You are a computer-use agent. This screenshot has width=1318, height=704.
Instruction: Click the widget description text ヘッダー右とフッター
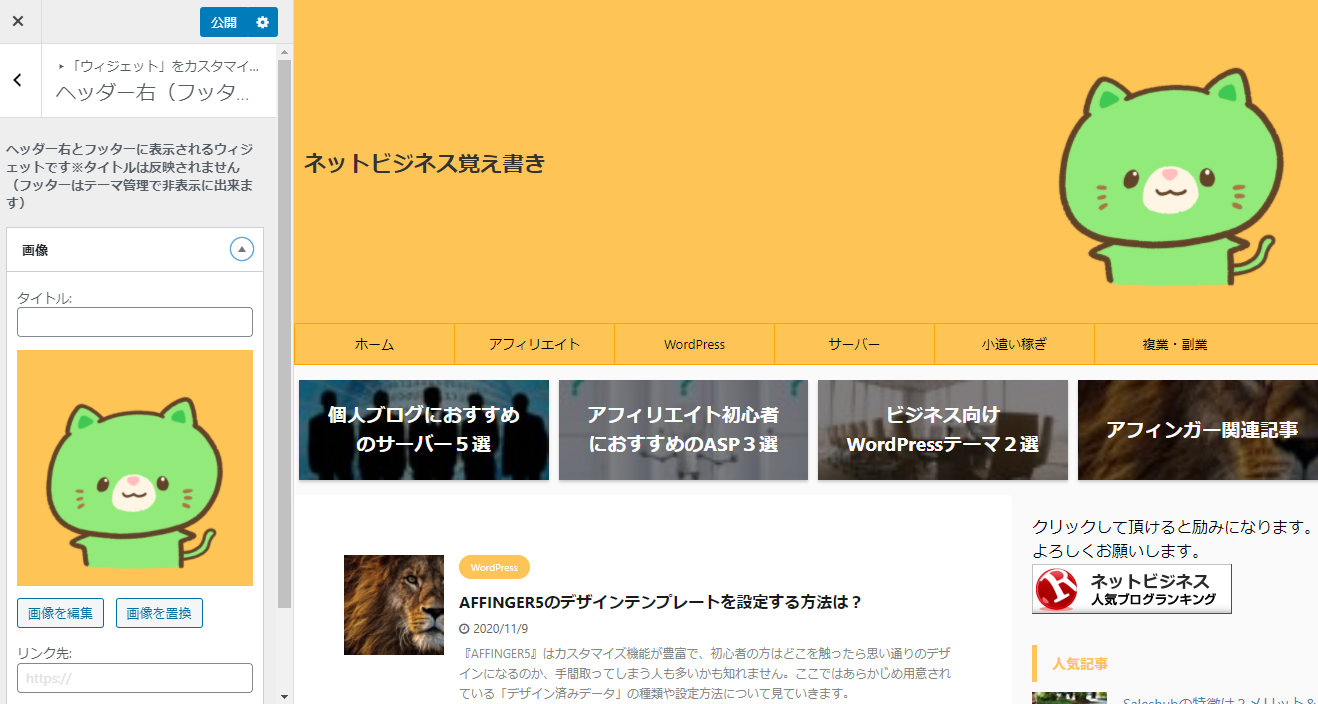pos(130,175)
